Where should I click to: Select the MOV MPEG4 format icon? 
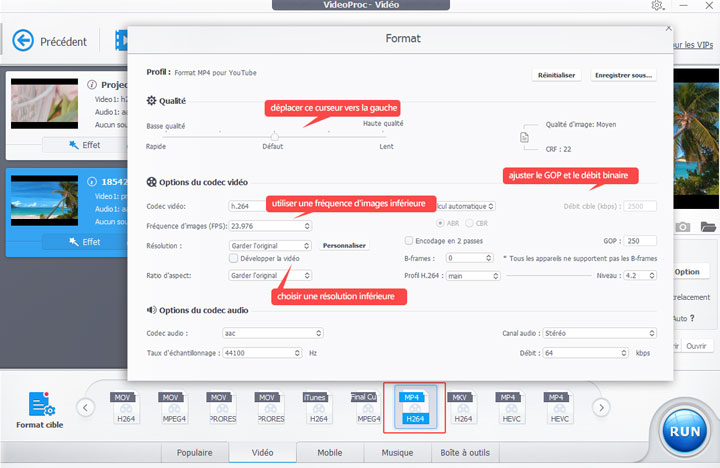(x=174, y=408)
